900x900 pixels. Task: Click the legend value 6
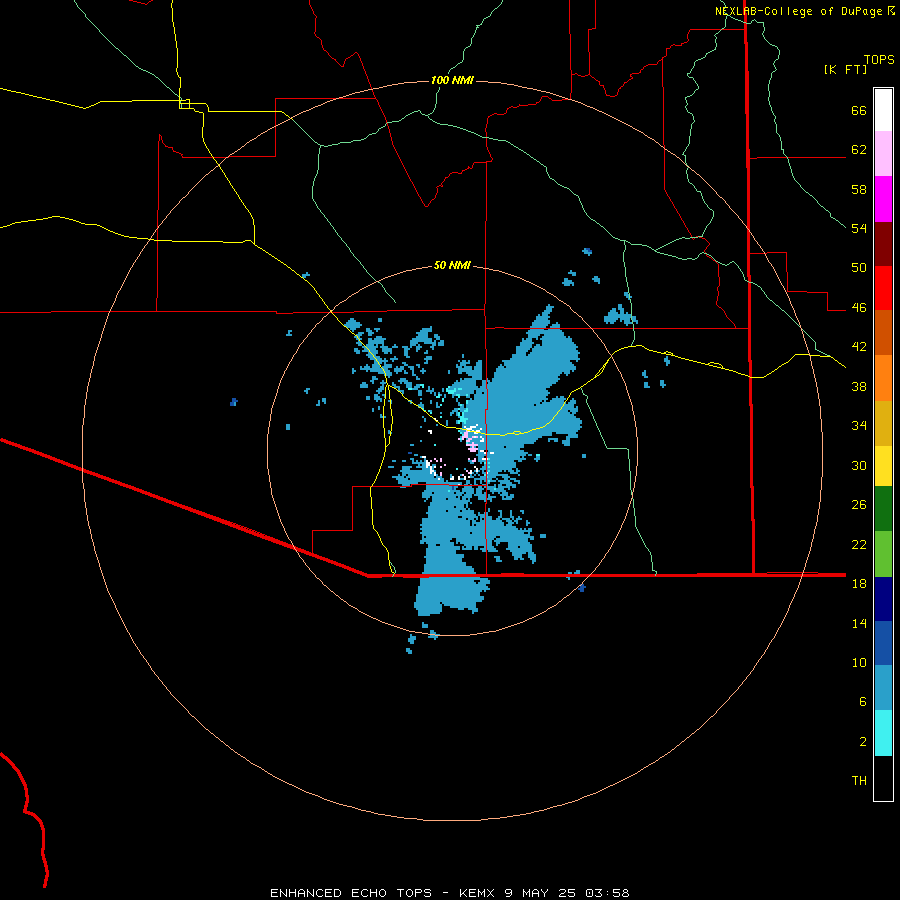click(863, 702)
